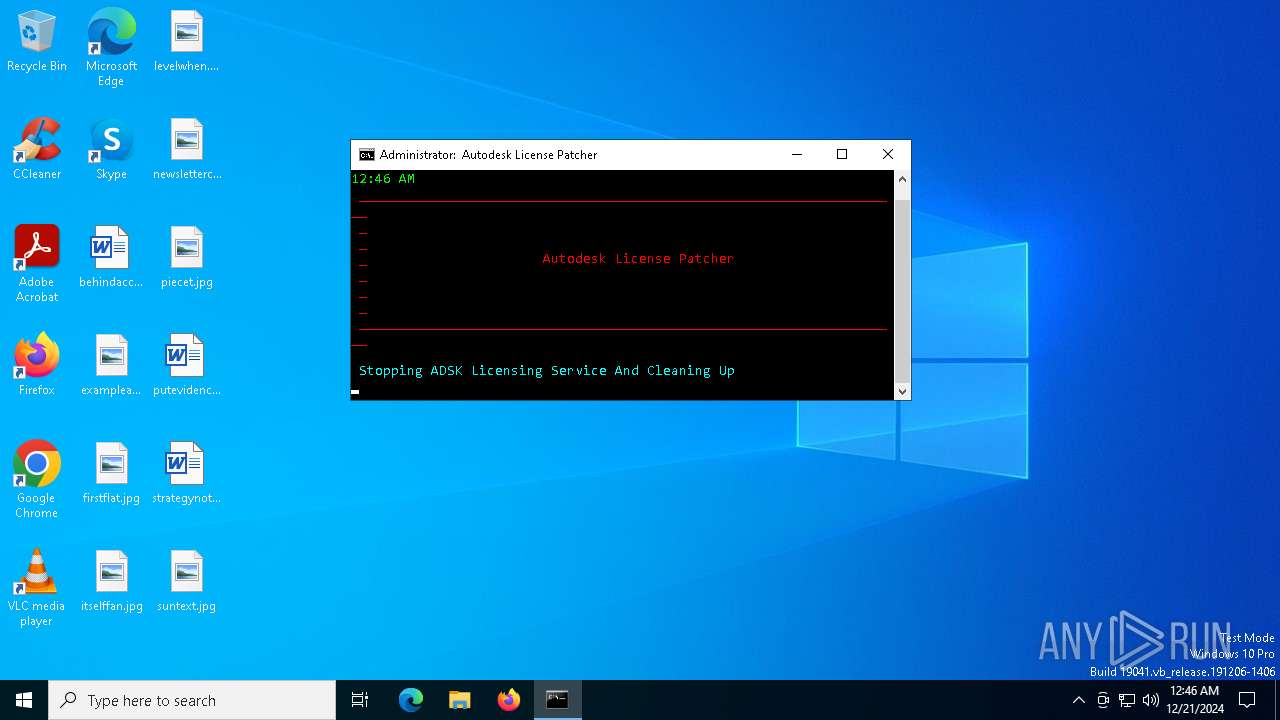Open CCleaner desktop shortcut
Screen dimensions: 1280x720
coord(37,150)
